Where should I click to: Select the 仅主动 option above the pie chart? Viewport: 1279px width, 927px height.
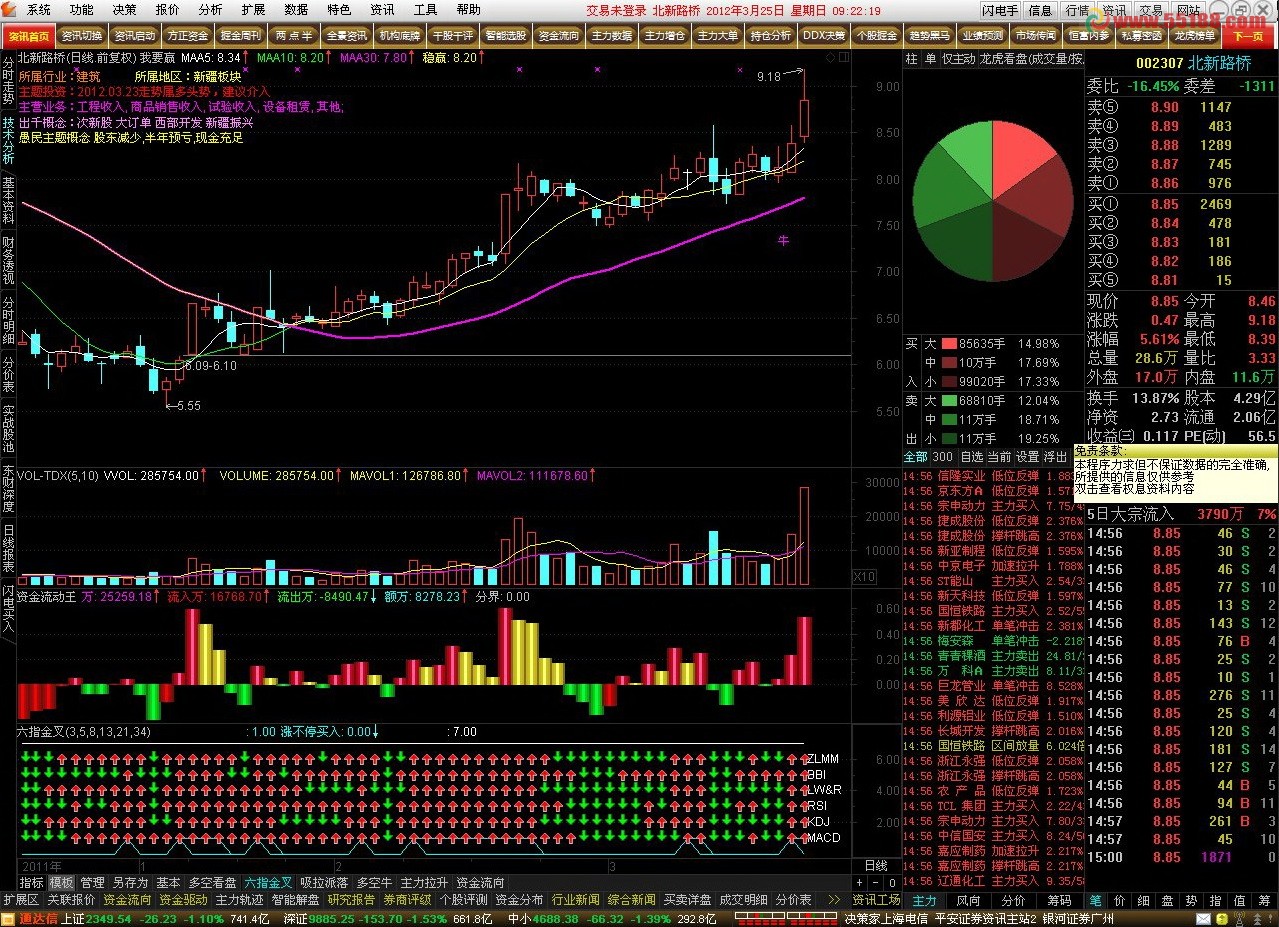click(x=958, y=59)
